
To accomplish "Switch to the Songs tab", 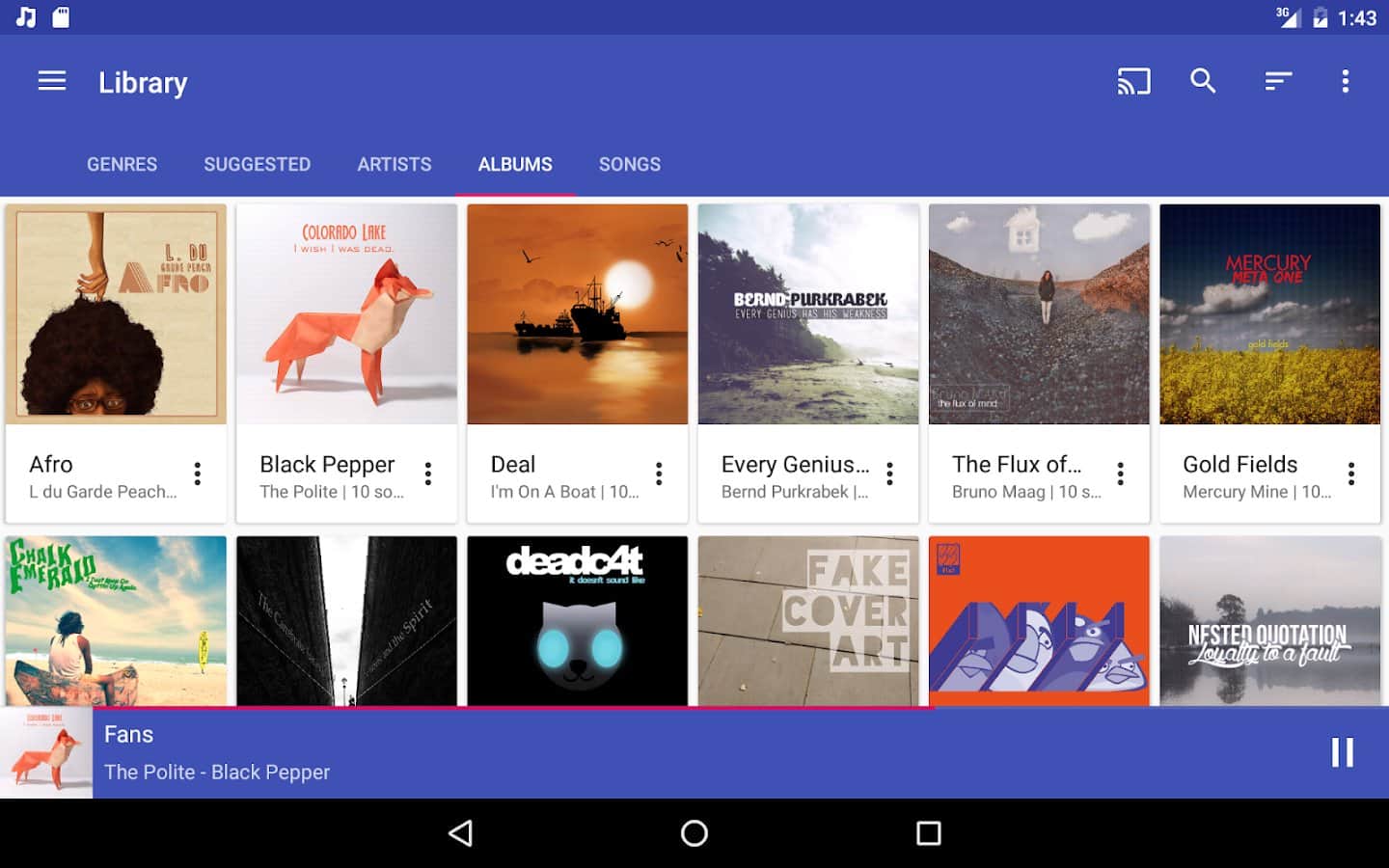I will [x=629, y=164].
